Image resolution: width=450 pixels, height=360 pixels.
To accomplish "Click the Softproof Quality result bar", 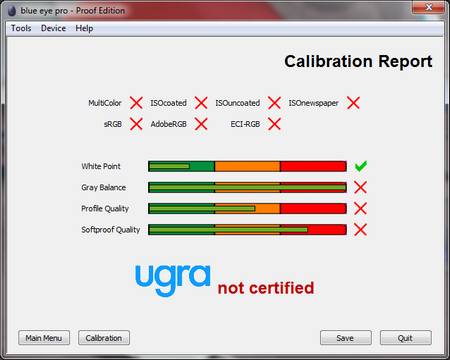I will click(x=247, y=230).
